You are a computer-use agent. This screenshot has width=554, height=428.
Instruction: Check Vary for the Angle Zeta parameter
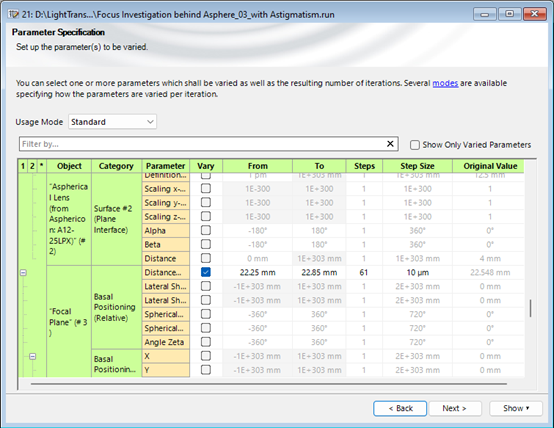point(206,342)
